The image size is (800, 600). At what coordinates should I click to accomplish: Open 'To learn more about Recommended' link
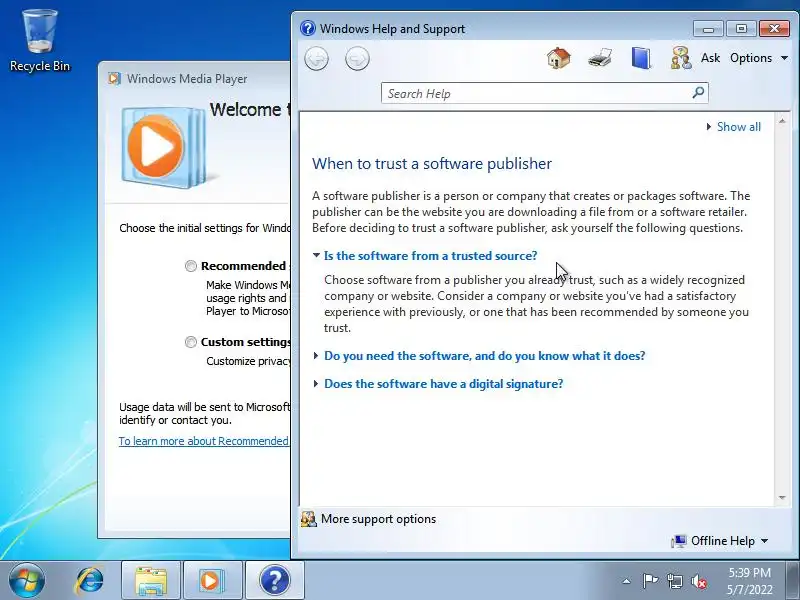204,441
